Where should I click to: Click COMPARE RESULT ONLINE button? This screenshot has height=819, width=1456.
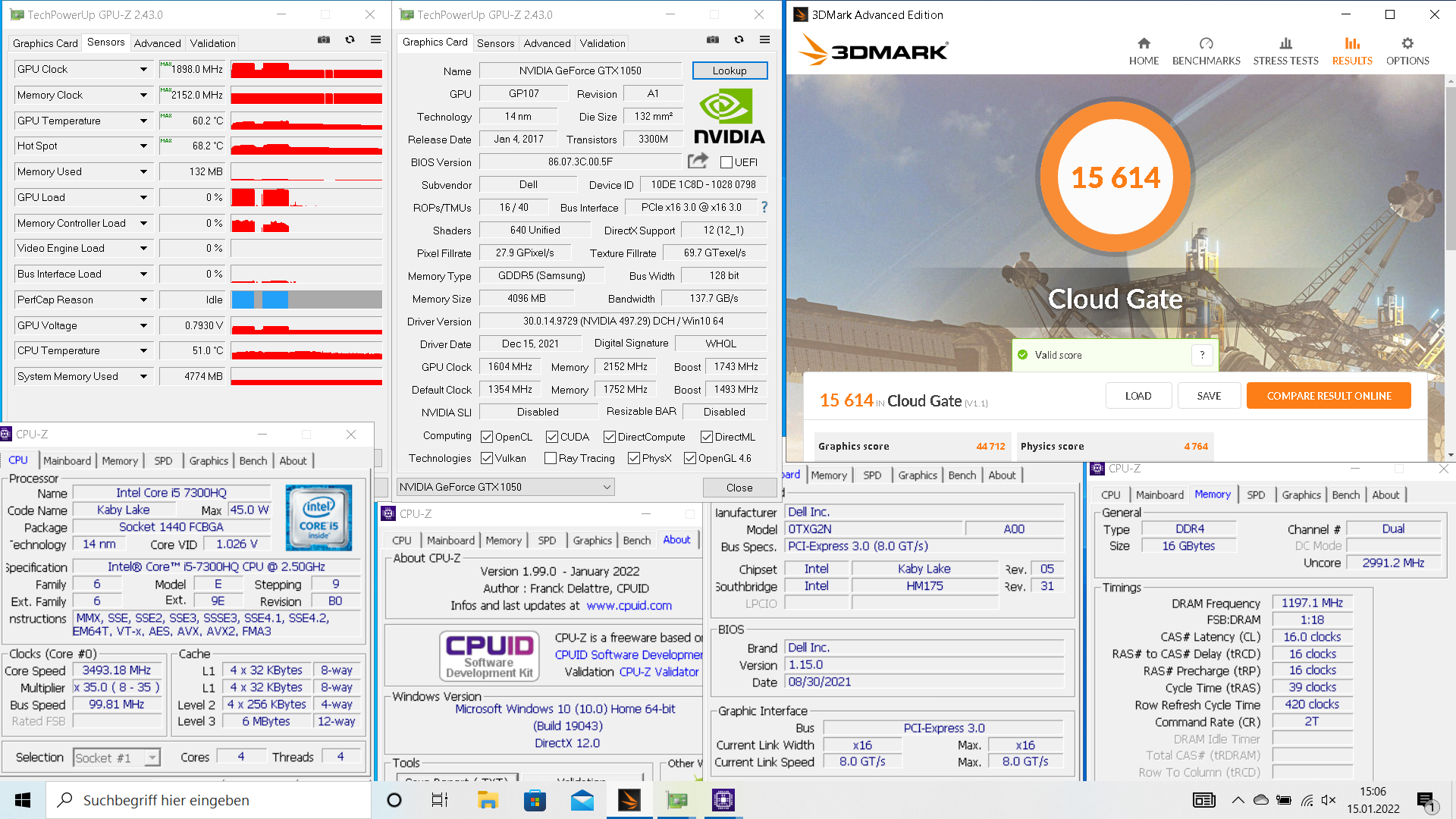1329,396
